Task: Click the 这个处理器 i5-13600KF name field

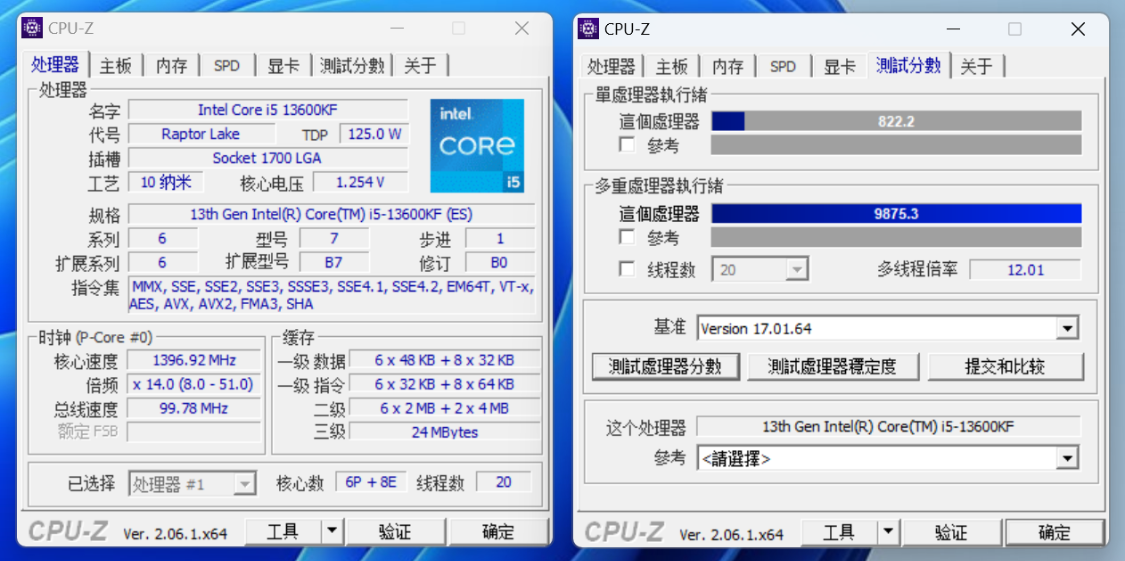Action: pyautogui.click(x=888, y=426)
